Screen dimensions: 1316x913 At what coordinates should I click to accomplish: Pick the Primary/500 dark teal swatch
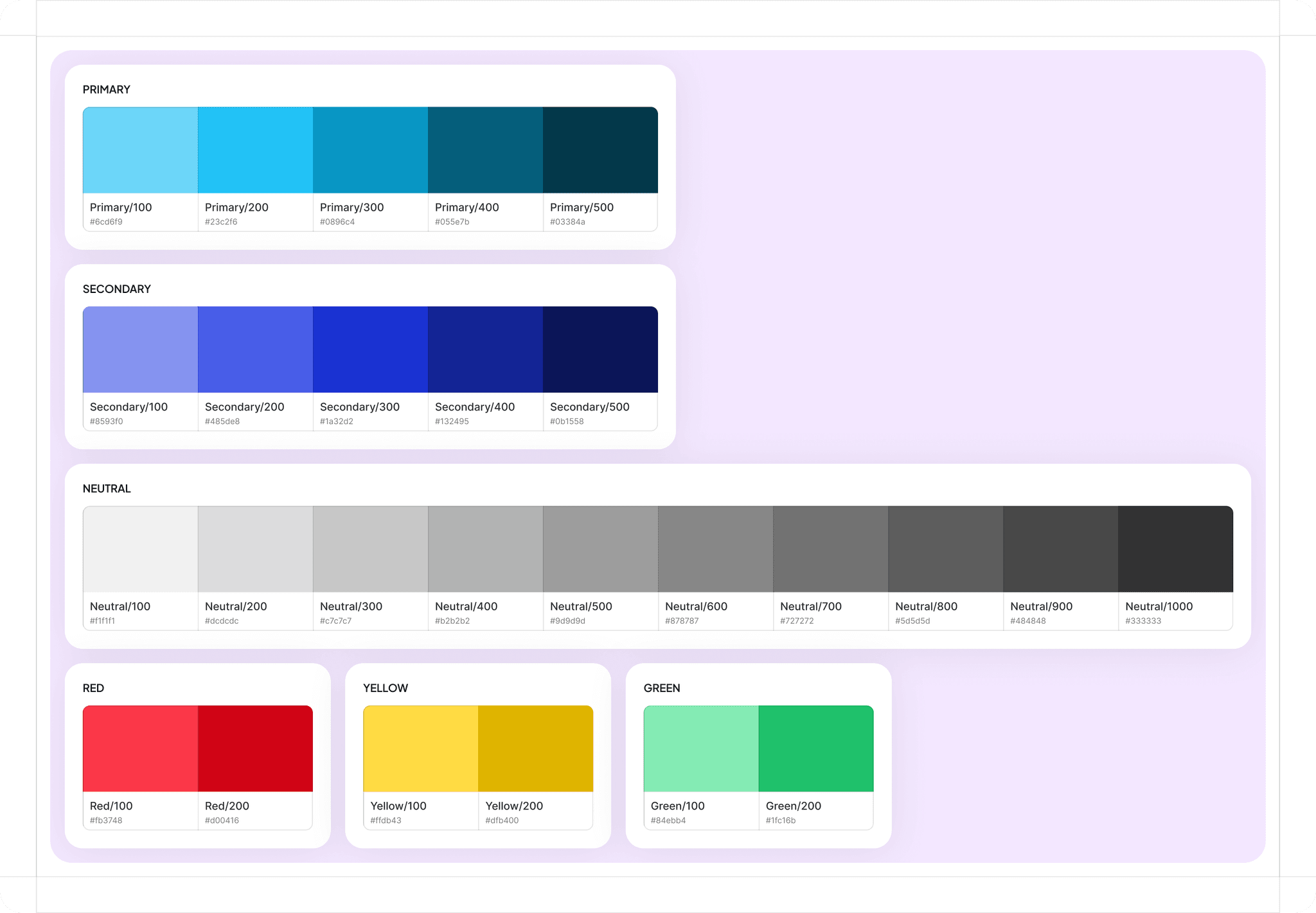[x=600, y=150]
